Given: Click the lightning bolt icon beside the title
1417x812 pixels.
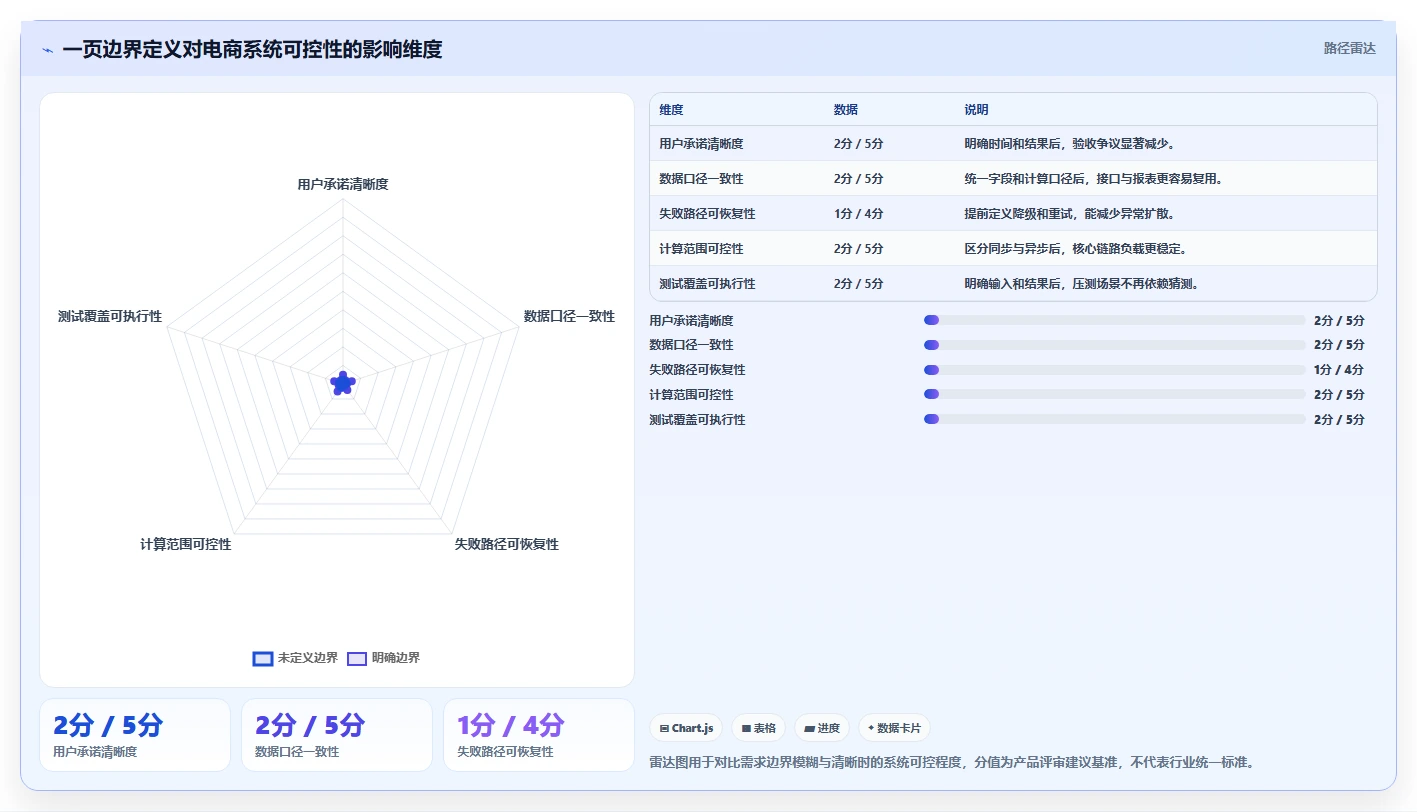Looking at the screenshot, I should pyautogui.click(x=47, y=50).
